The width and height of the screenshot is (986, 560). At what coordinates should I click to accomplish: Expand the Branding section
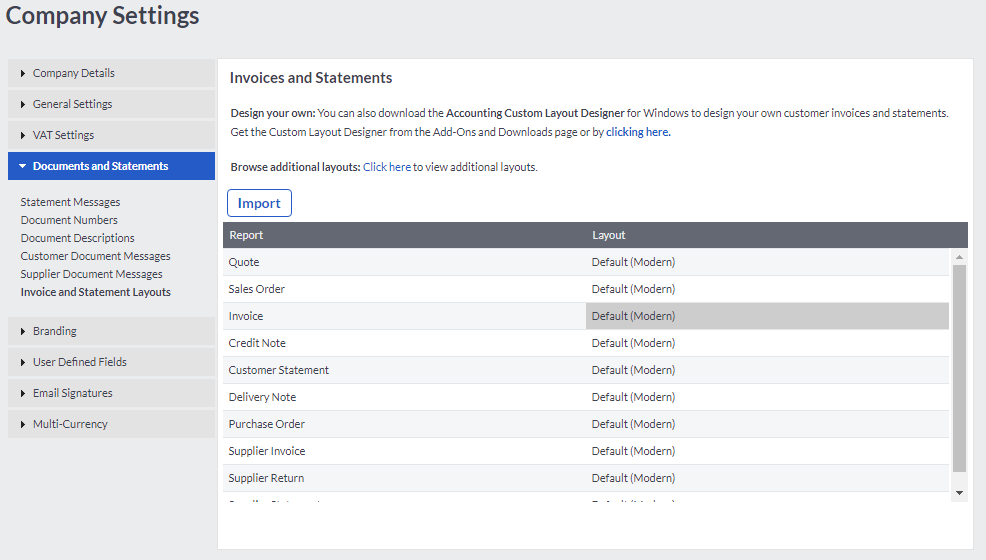pos(54,331)
